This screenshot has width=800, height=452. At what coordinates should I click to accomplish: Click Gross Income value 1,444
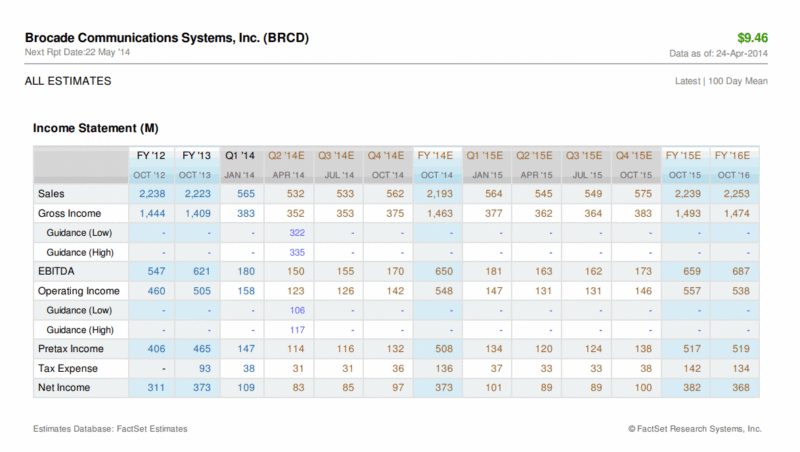pyautogui.click(x=152, y=213)
